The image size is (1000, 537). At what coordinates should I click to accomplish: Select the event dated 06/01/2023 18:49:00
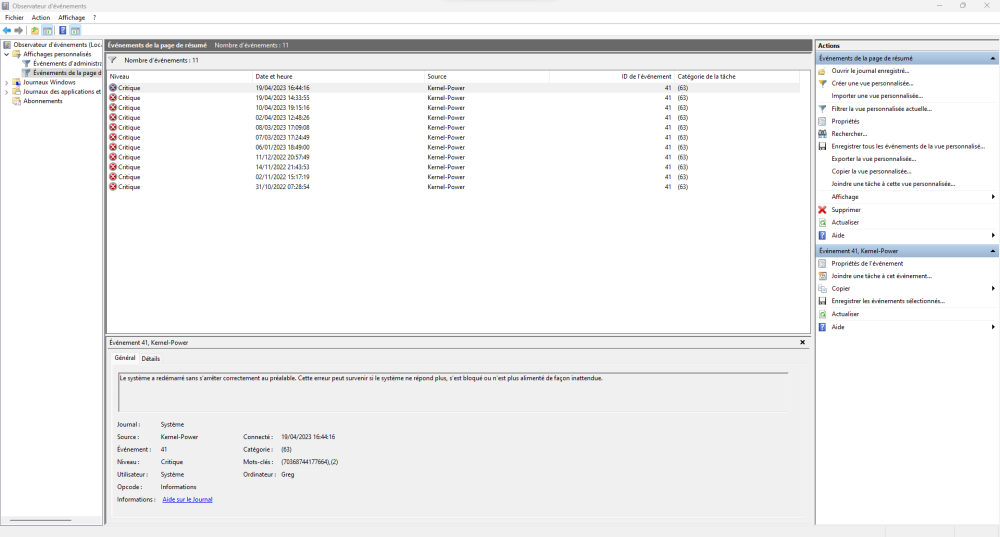(x=453, y=147)
